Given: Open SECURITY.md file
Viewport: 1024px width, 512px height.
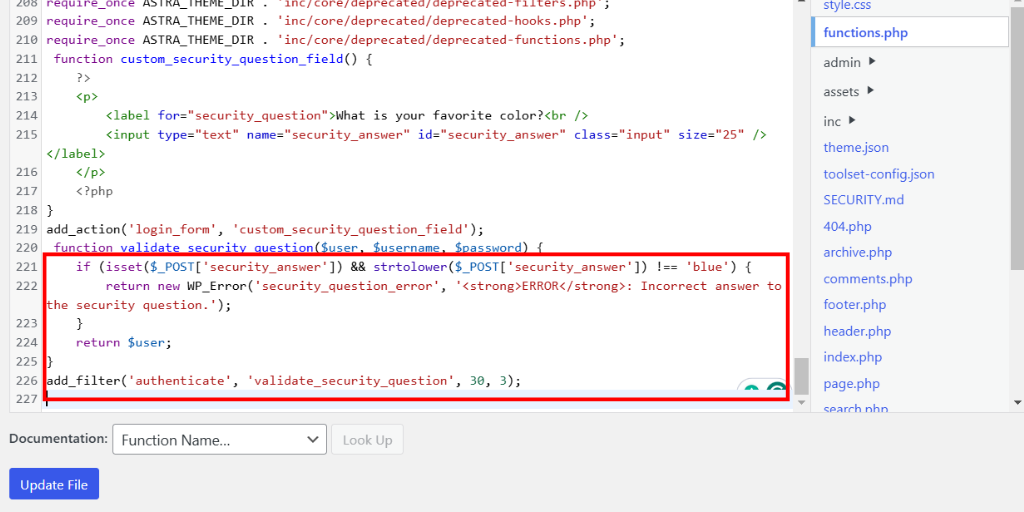Looking at the screenshot, I should coord(863,200).
